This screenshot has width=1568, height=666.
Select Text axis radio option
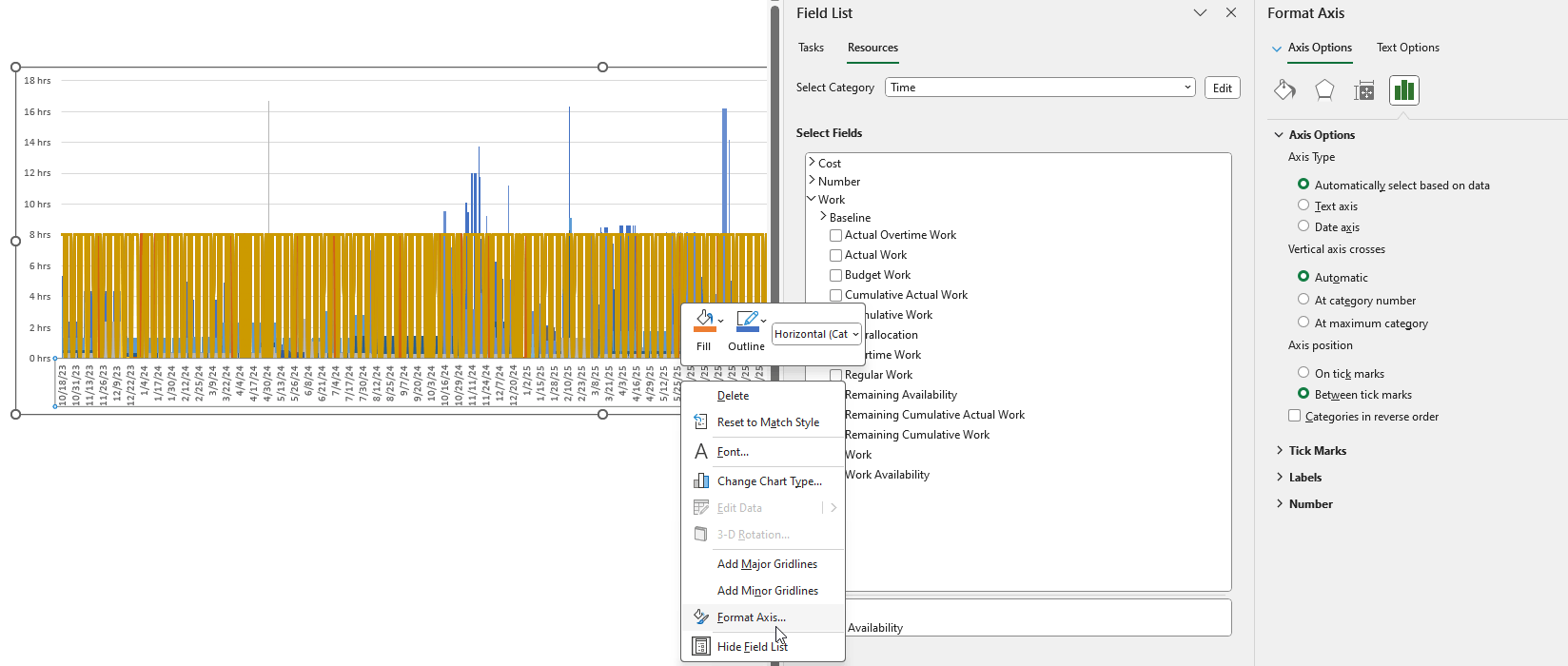[x=1303, y=206]
